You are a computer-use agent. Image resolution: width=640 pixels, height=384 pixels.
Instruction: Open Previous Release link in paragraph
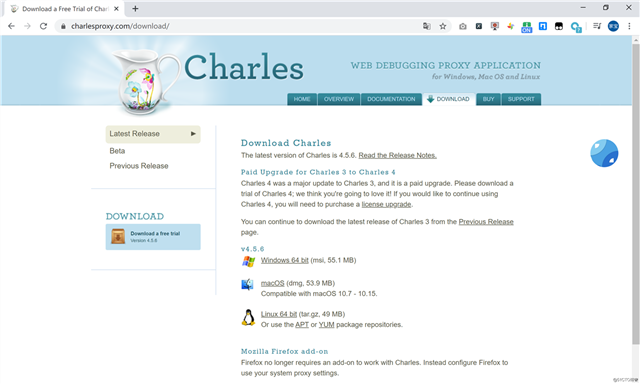[486, 222]
